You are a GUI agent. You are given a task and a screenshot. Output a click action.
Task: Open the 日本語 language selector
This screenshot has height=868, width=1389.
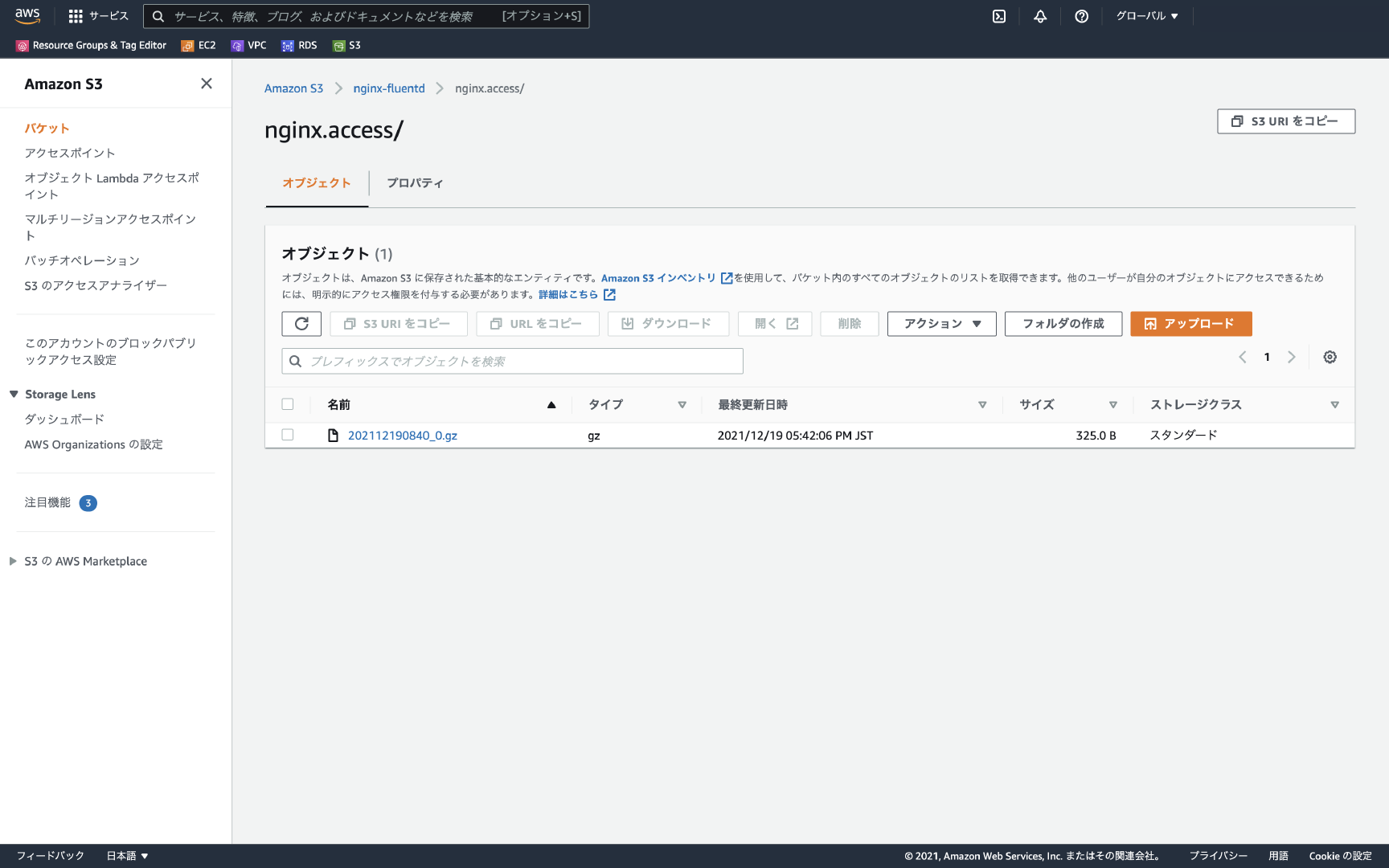pos(128,856)
